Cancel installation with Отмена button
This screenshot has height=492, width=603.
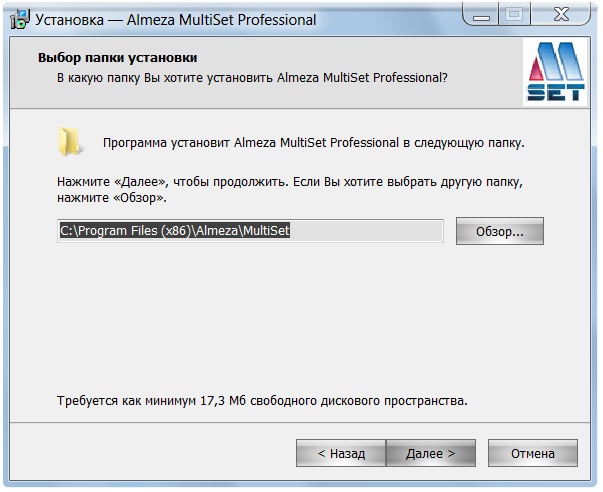point(533,453)
